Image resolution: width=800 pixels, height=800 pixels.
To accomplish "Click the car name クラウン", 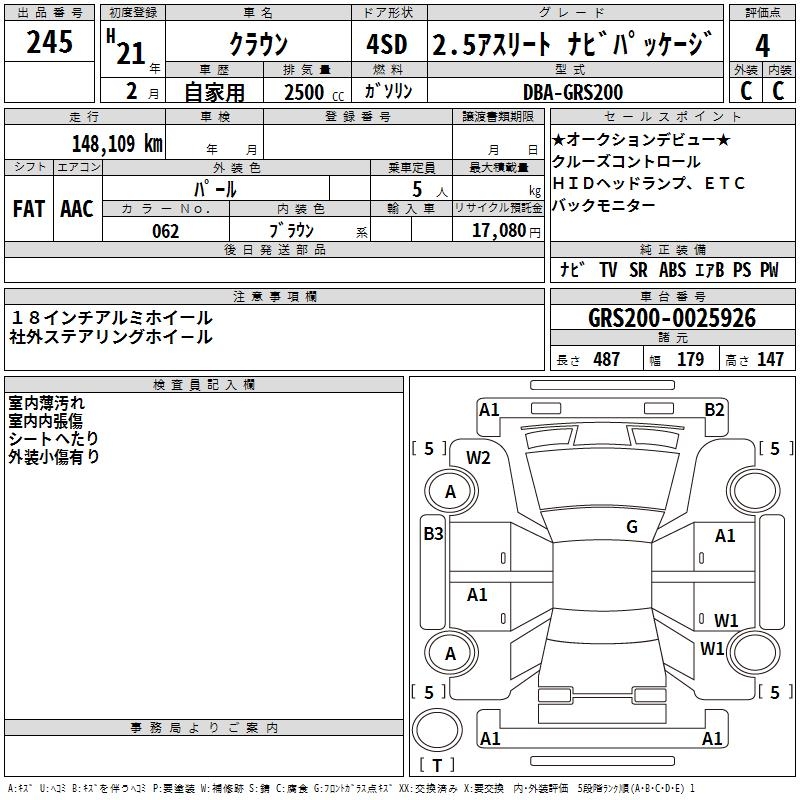I will click(x=258, y=44).
